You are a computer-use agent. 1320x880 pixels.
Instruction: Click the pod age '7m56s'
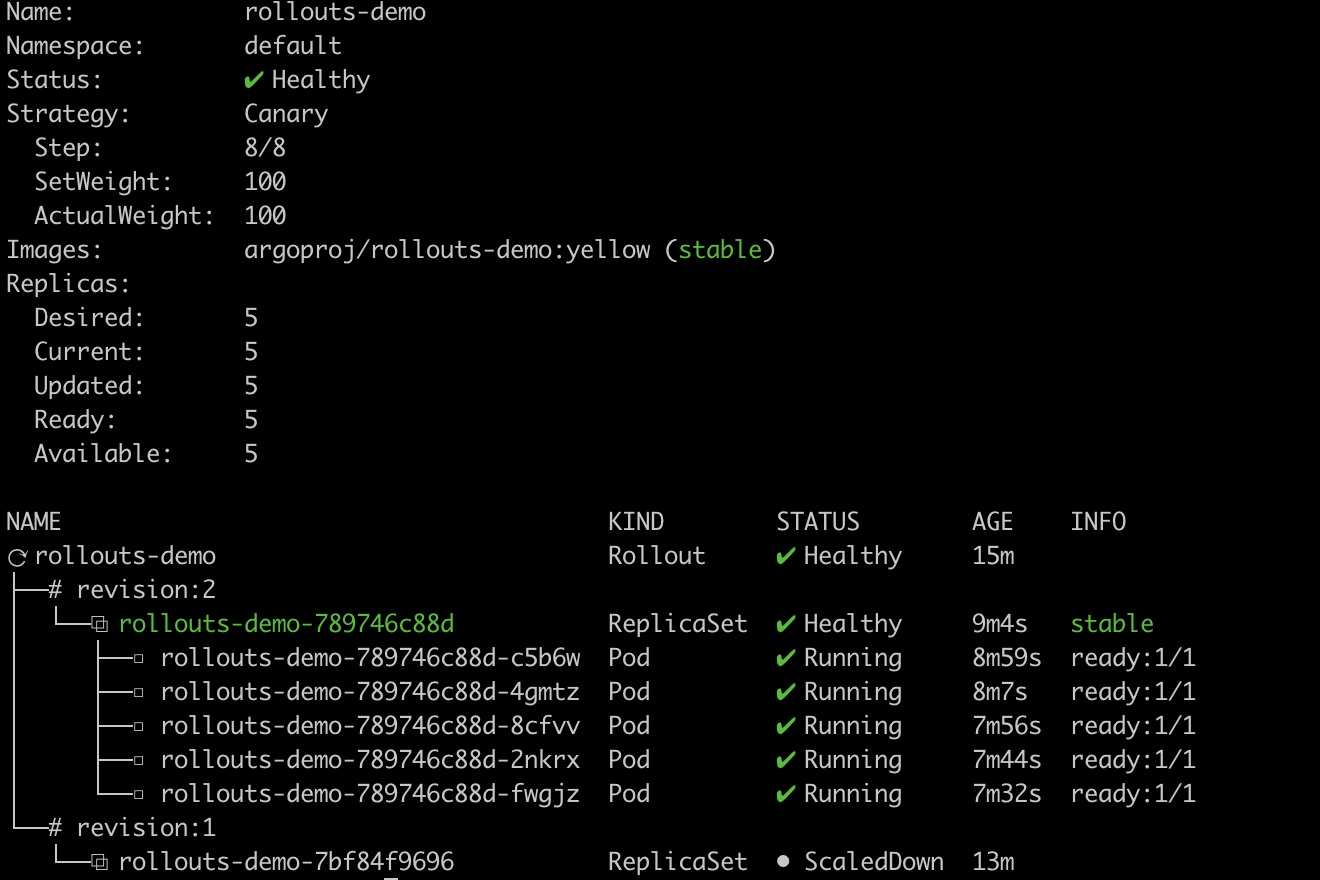click(1007, 726)
